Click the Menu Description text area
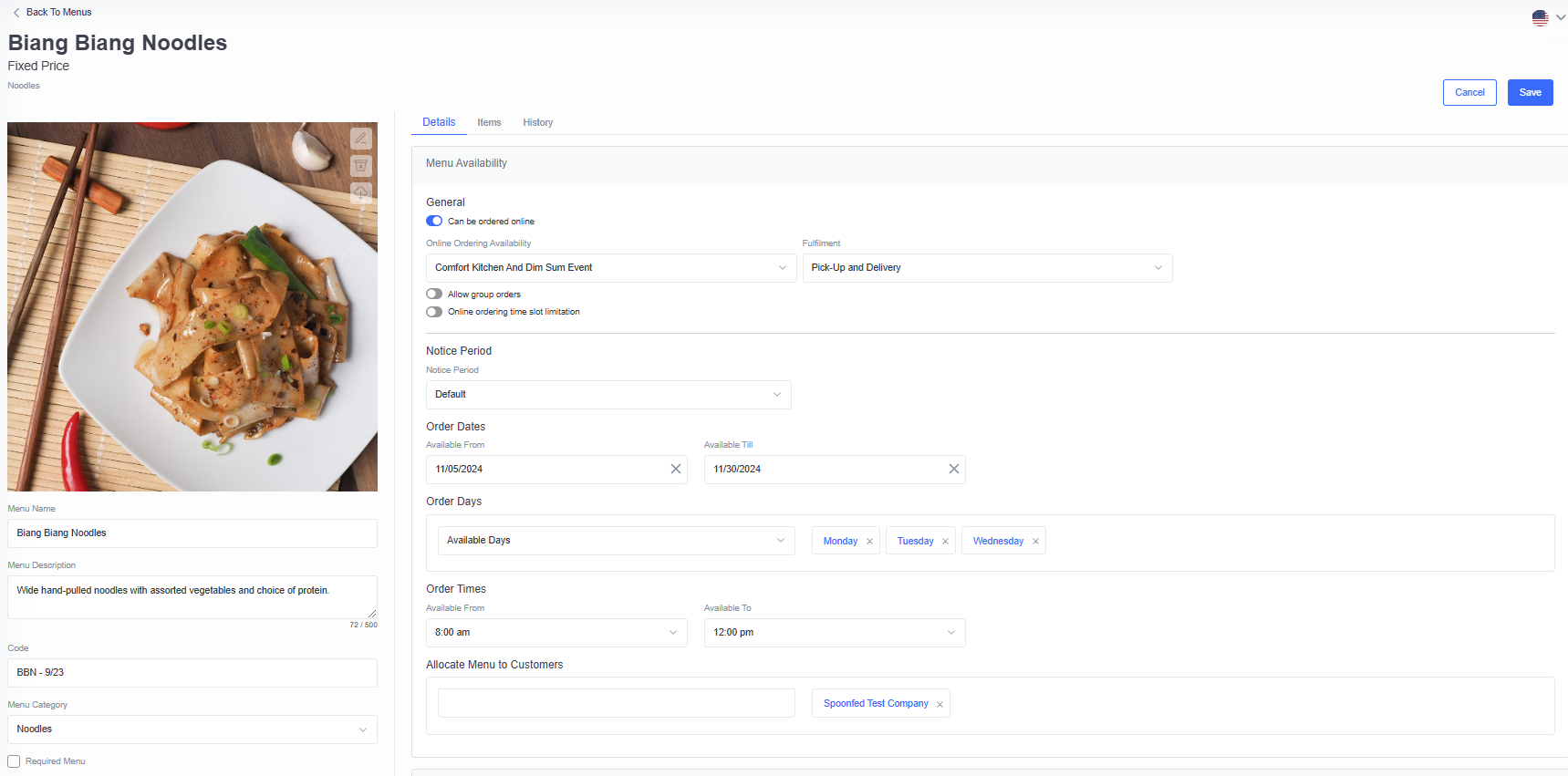The height and width of the screenshot is (776, 1568). (x=192, y=597)
